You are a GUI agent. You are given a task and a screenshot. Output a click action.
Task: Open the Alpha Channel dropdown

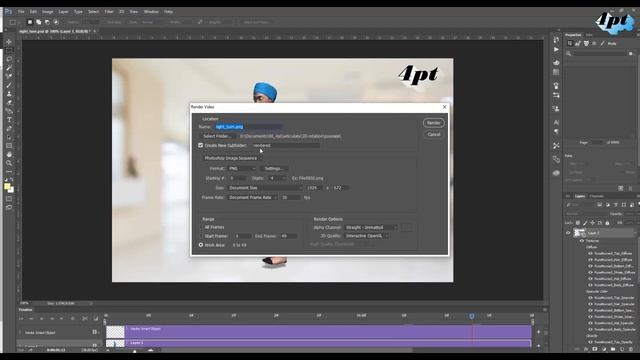[x=371, y=227]
